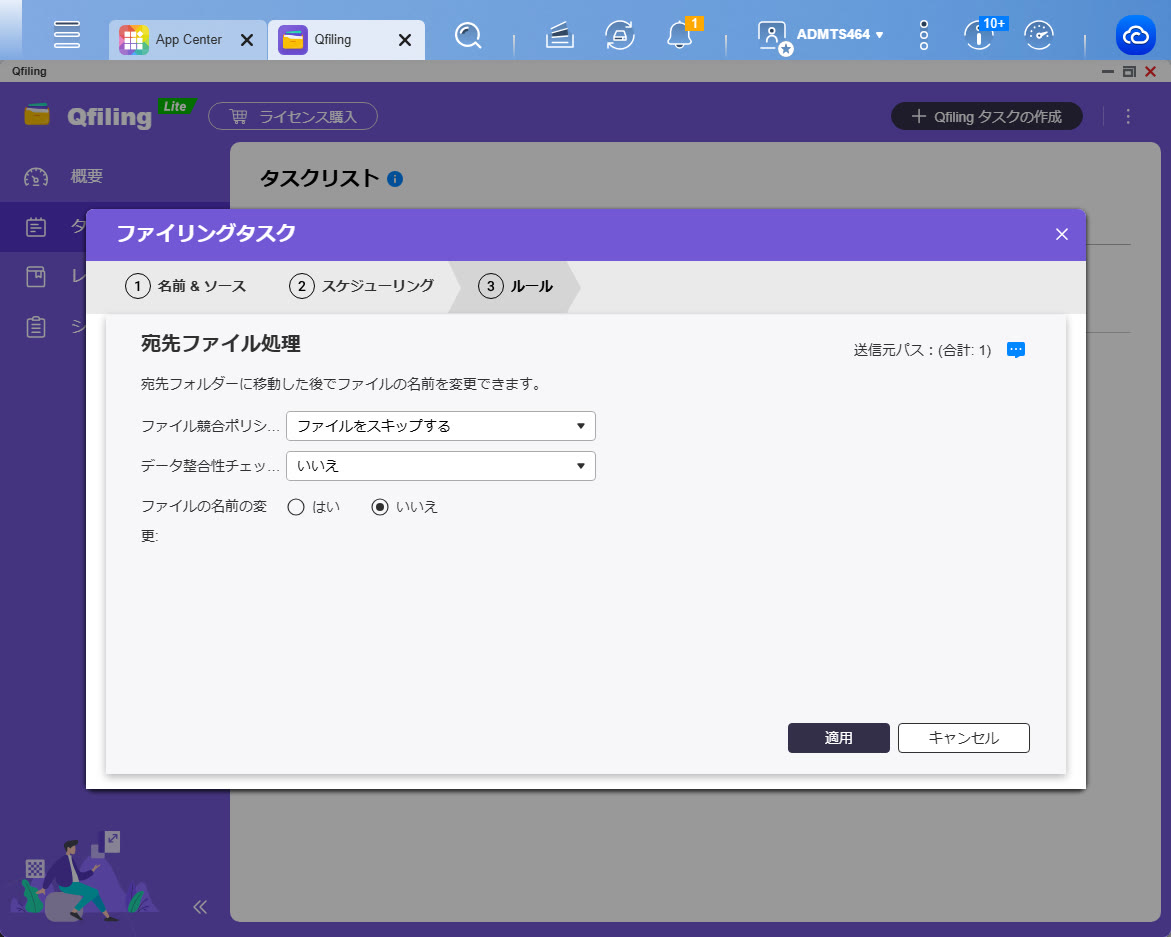The width and height of the screenshot is (1171, 937).
Task: Open the dashboard gauge icon
Action: click(x=1040, y=37)
